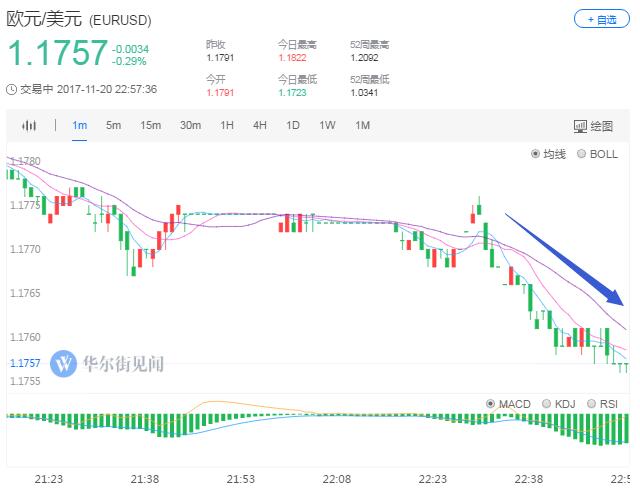Switch to the 5m timeframe
The width and height of the screenshot is (640, 499).
tap(113, 125)
